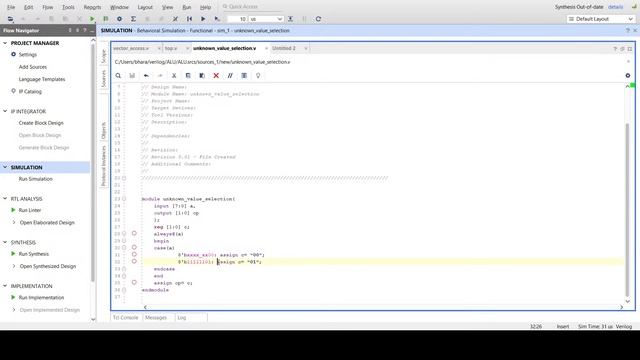Toggle breakpoint circle on line 28
Image resolution: width=640 pixels, height=360 pixels.
(134, 233)
